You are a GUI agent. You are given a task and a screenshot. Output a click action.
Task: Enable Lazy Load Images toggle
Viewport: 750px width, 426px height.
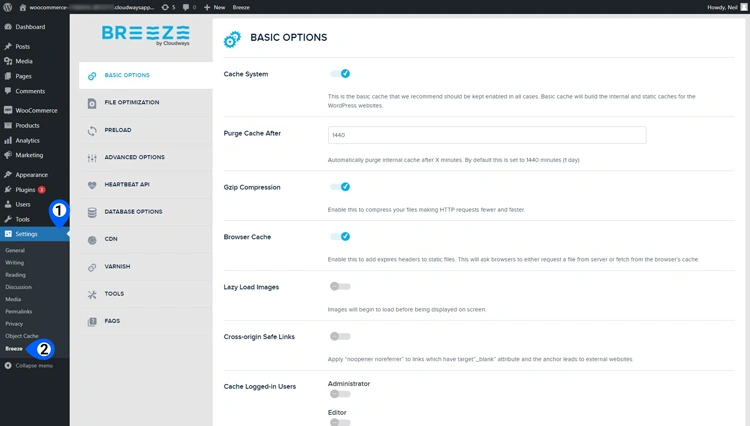pos(340,286)
